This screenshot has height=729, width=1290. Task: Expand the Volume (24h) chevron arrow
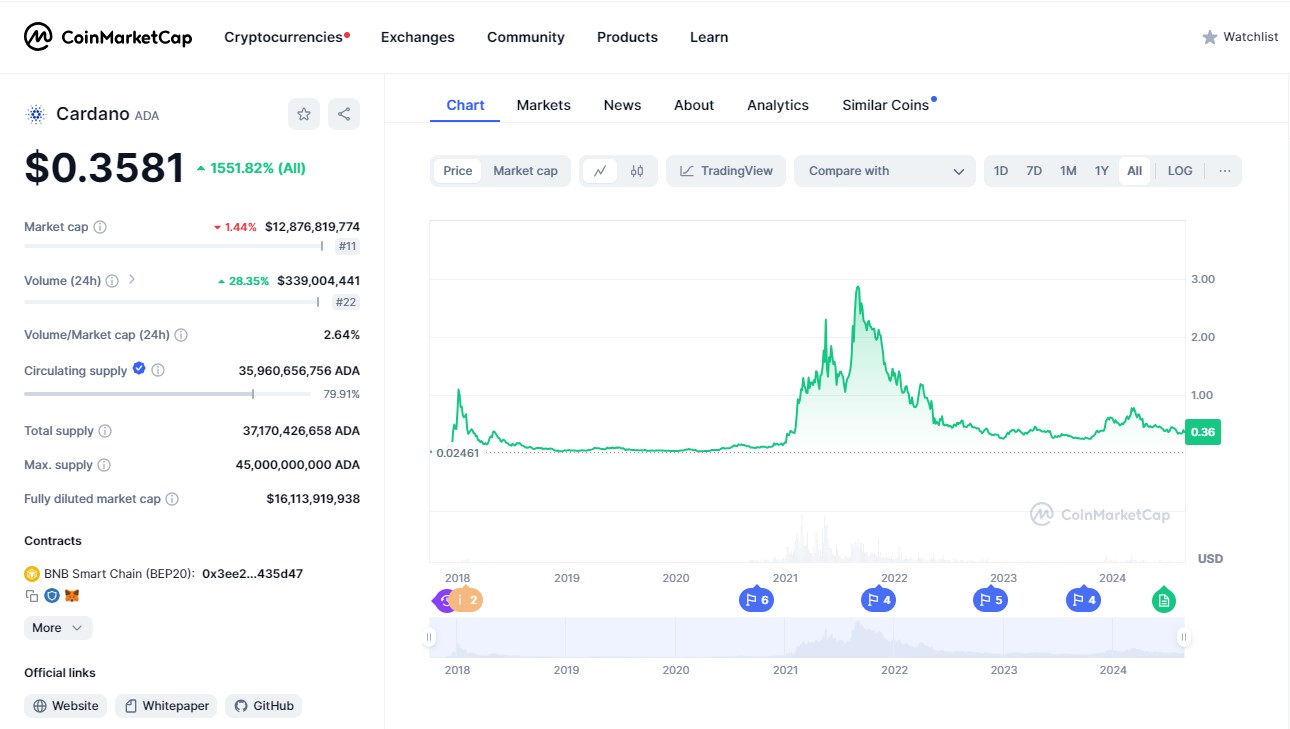(132, 280)
